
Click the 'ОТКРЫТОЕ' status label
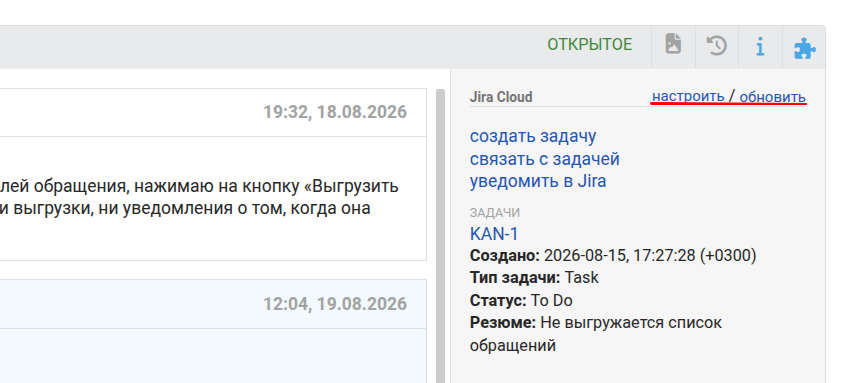click(590, 45)
